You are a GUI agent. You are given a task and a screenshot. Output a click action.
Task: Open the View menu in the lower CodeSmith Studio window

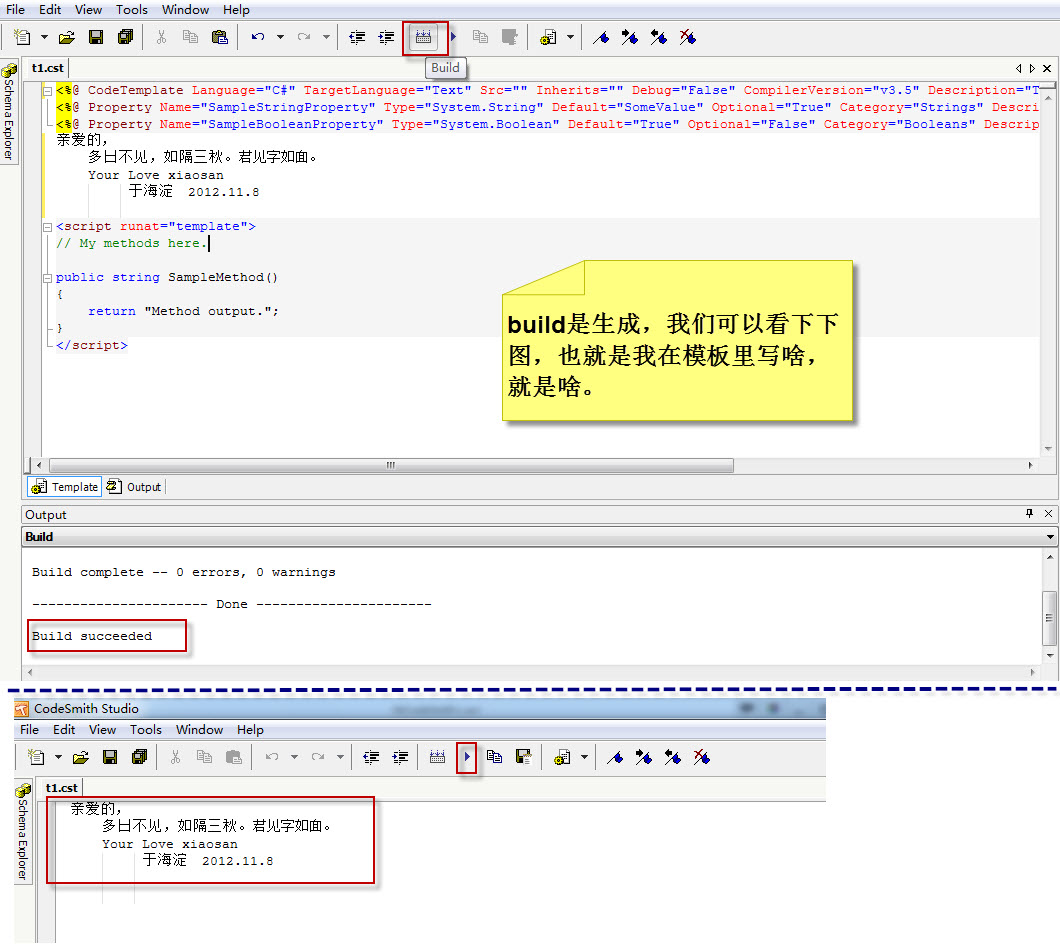point(103,730)
